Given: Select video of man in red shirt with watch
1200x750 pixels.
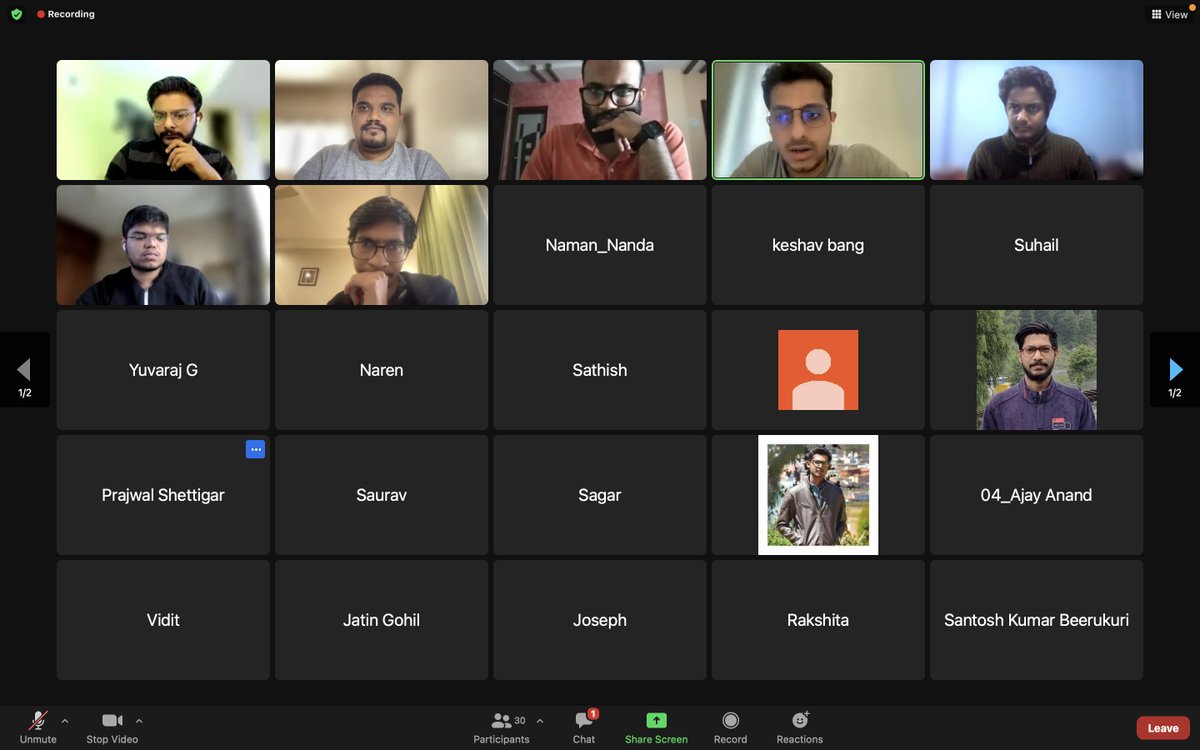Looking at the screenshot, I should (600, 120).
